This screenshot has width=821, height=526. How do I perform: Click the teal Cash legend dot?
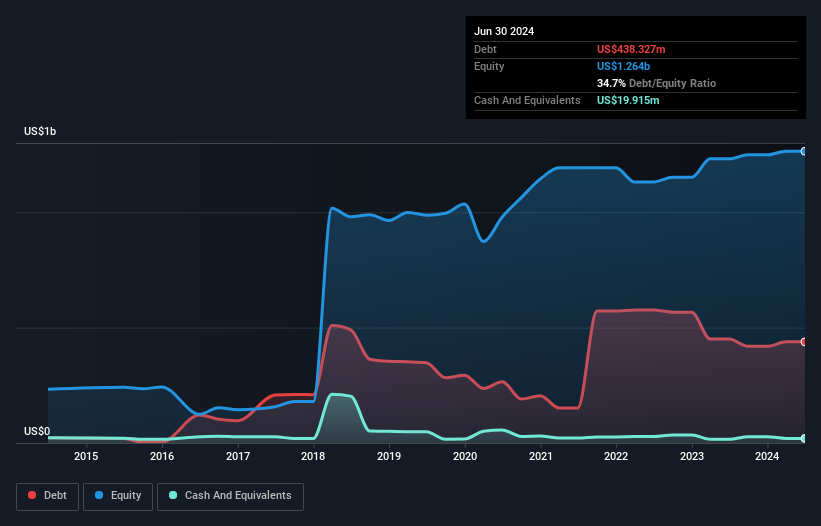coord(173,495)
